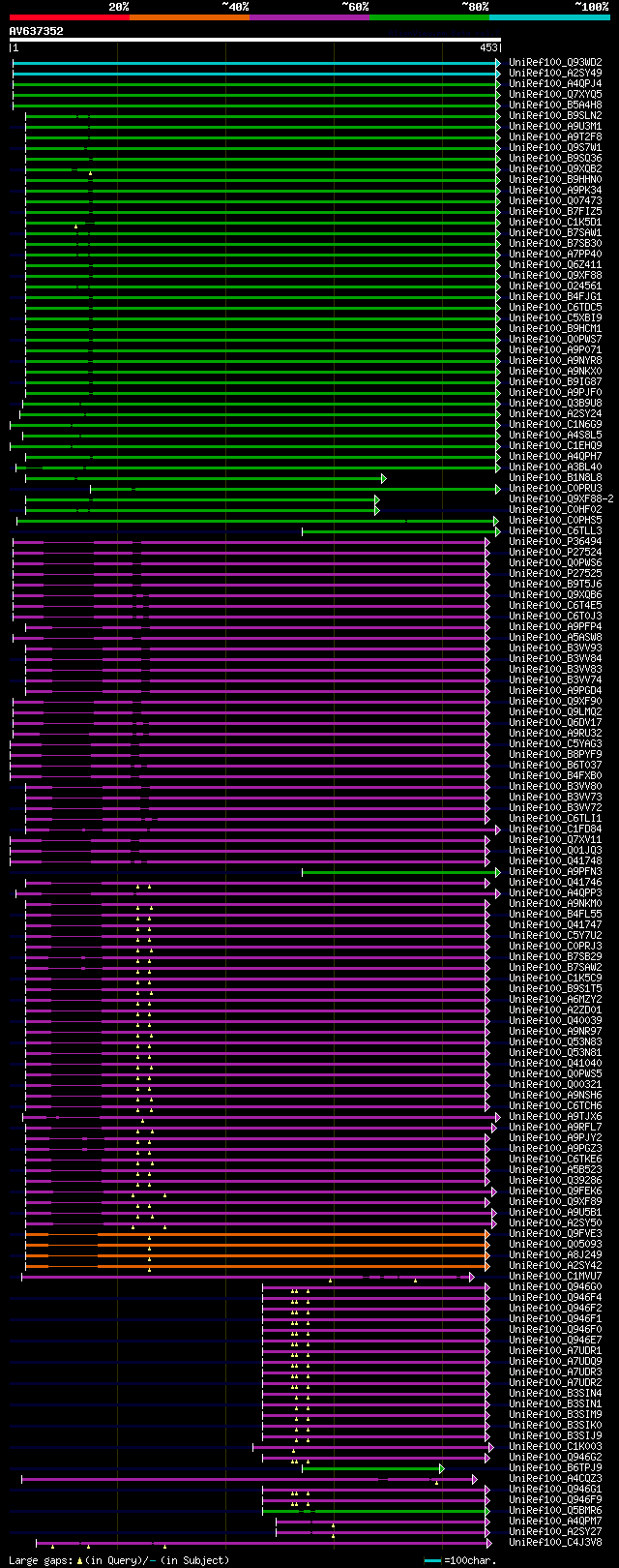619x1568 pixels.
Task: Click the cyan alignment bar of UniRef100_Q93WD2
Action: click(x=256, y=63)
